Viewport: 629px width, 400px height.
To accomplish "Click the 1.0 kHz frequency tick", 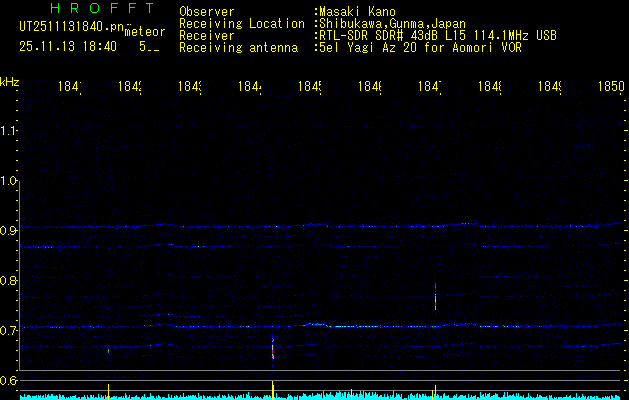I will point(10,181).
